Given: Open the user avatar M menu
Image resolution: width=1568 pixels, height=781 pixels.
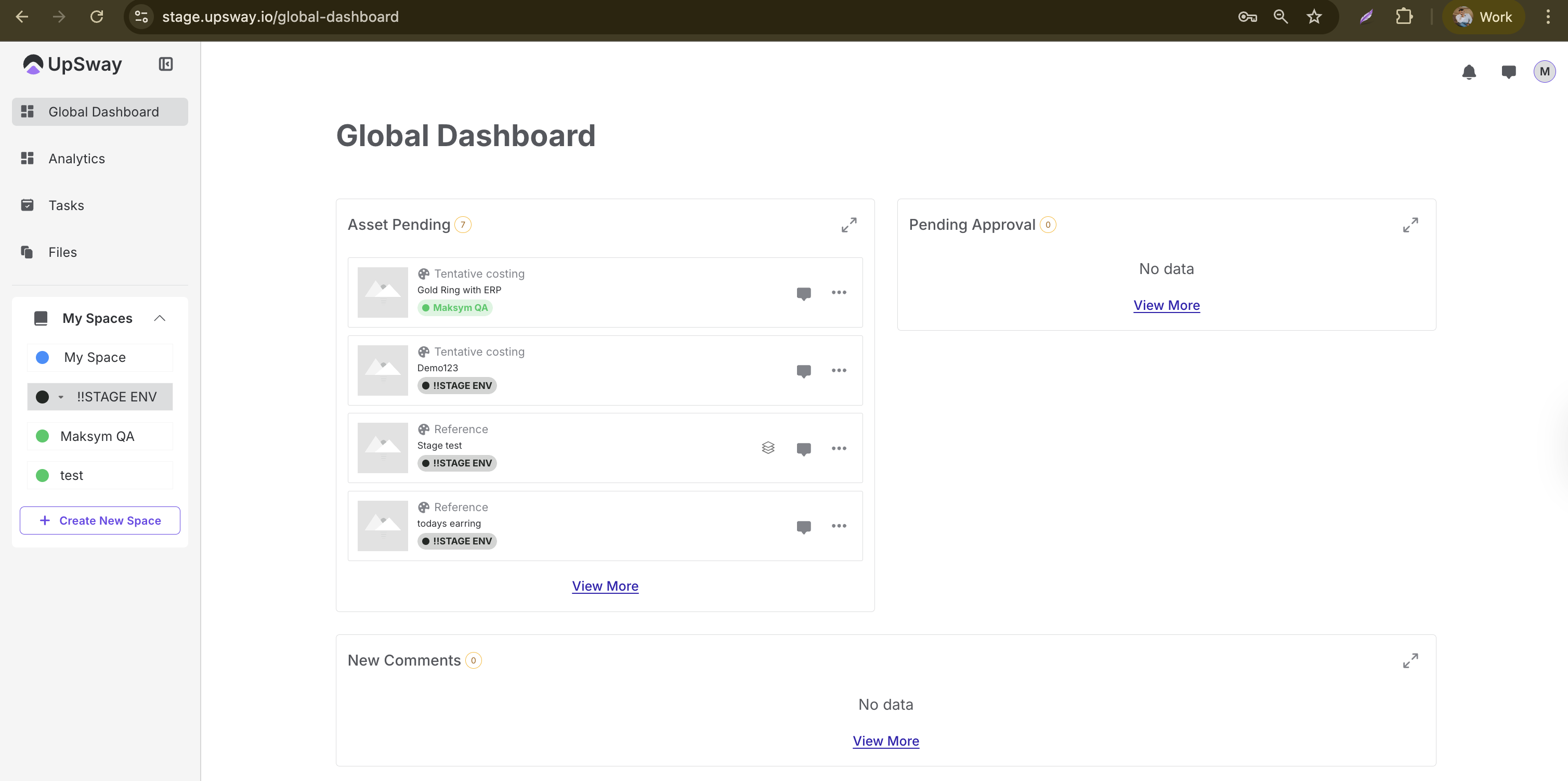Looking at the screenshot, I should pyautogui.click(x=1544, y=72).
